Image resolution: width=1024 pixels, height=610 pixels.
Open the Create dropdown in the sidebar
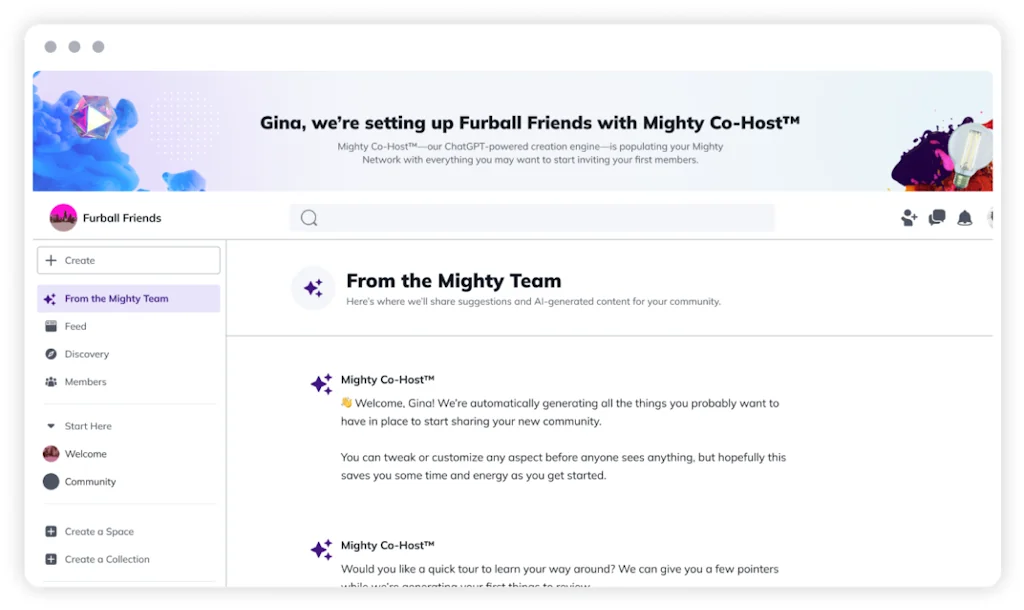[x=128, y=260]
